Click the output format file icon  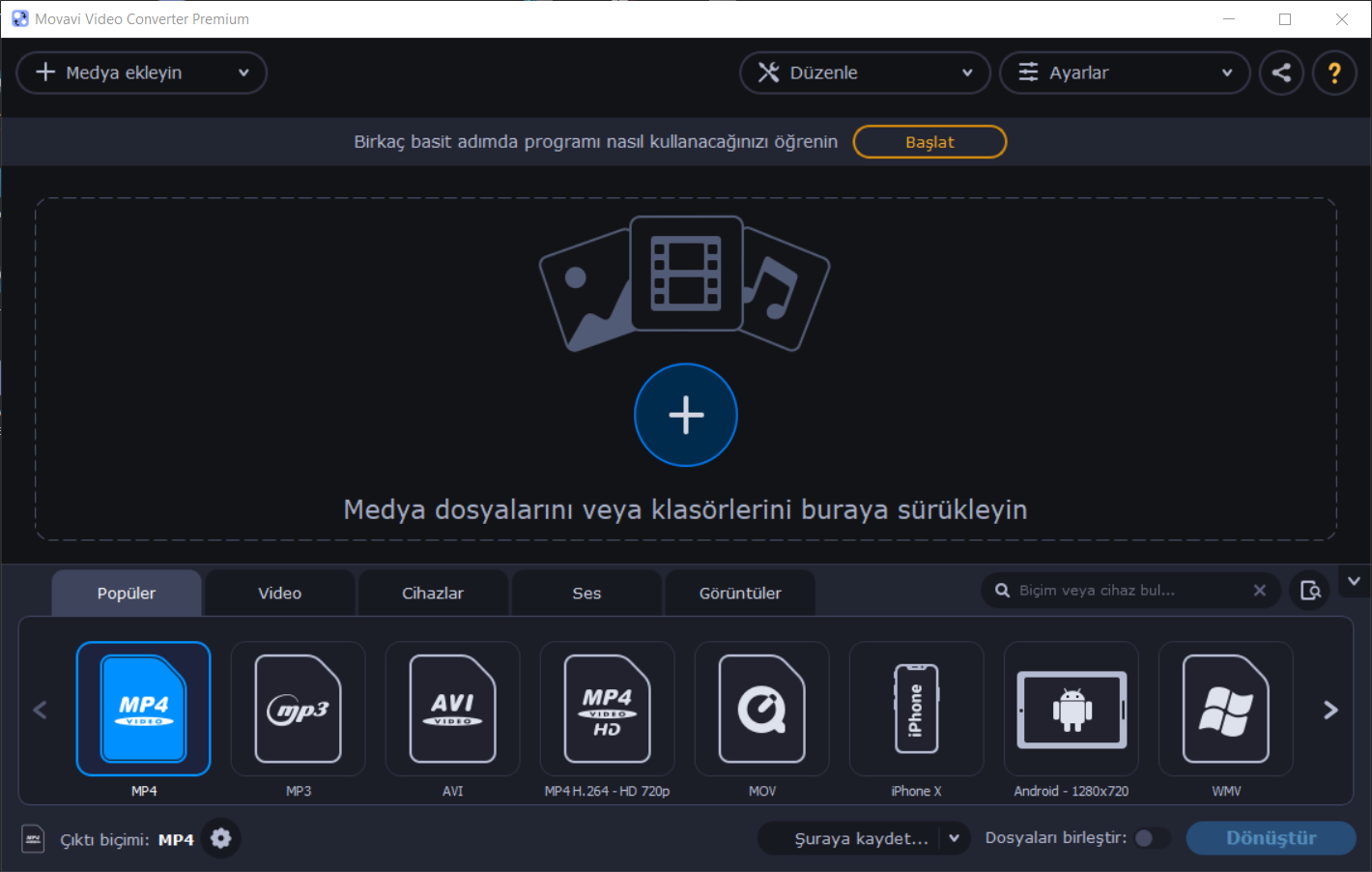[34, 839]
